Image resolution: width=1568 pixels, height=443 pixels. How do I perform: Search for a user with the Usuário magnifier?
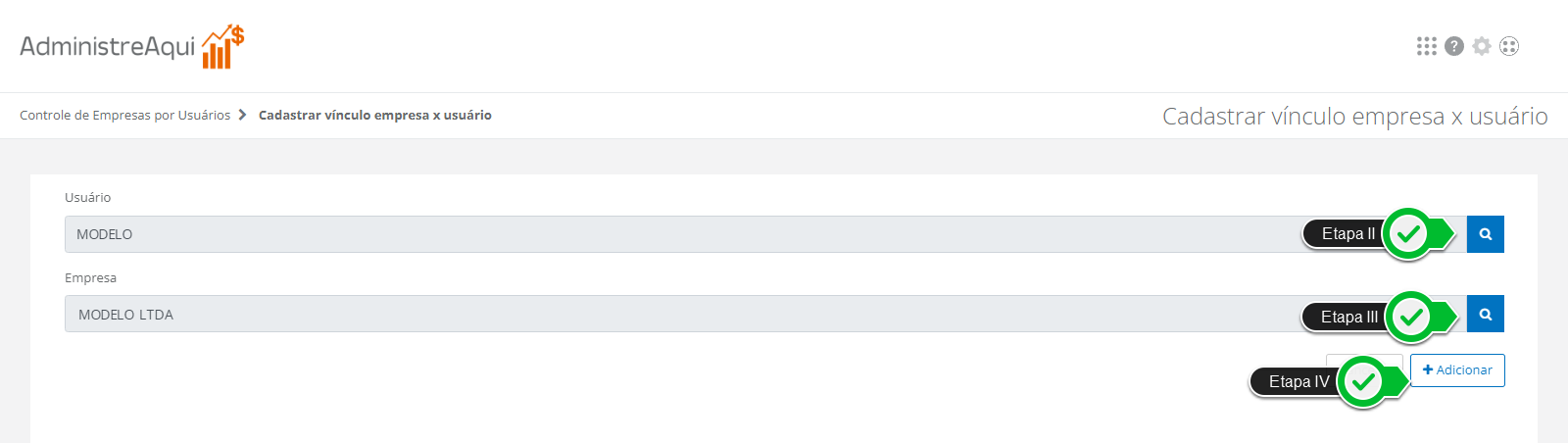(x=1486, y=234)
